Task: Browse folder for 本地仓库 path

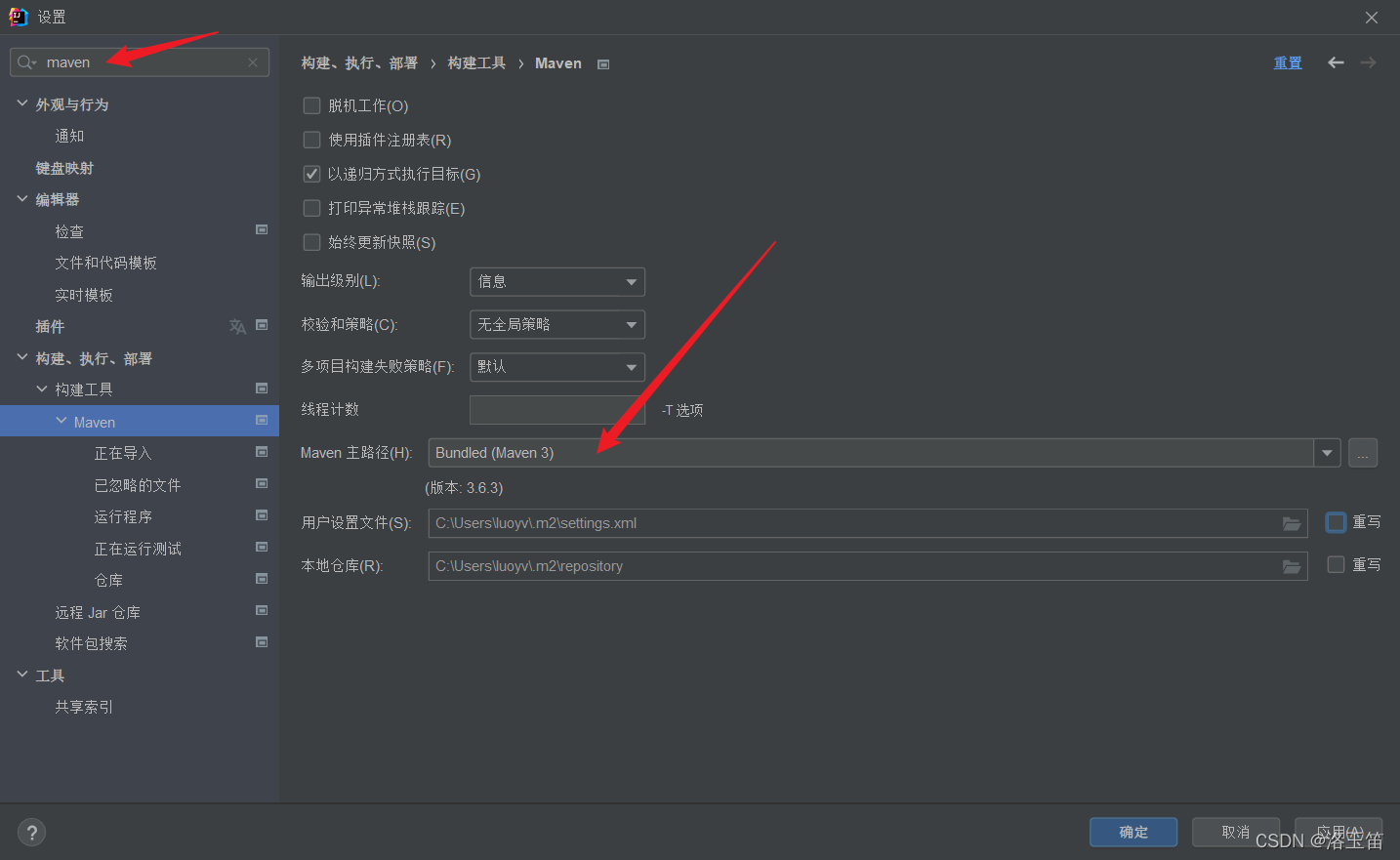Action: coord(1292,567)
